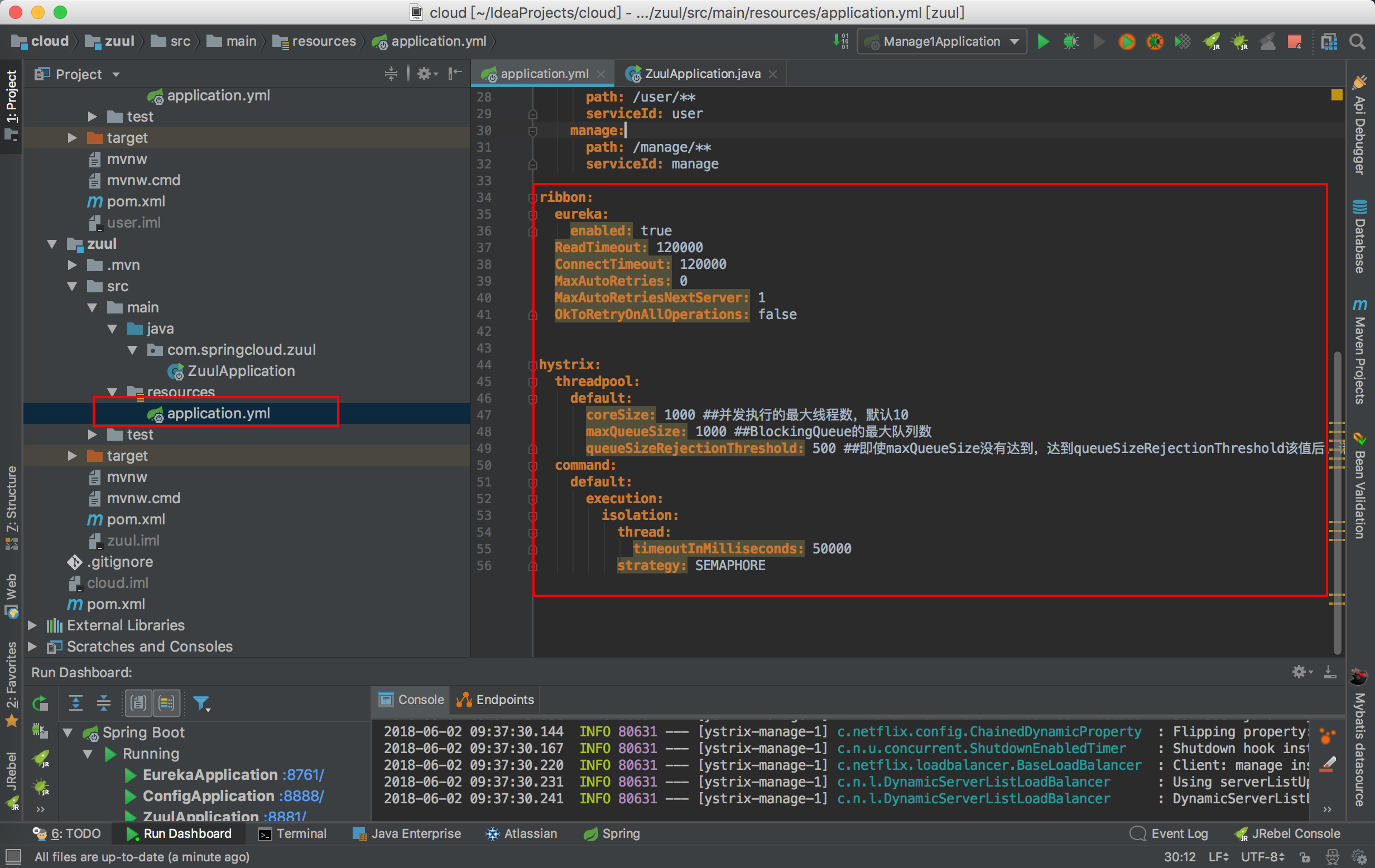Viewport: 1375px width, 868px height.
Task: Run with JRebel rocket icon in toolbar
Action: pyautogui.click(x=1211, y=42)
